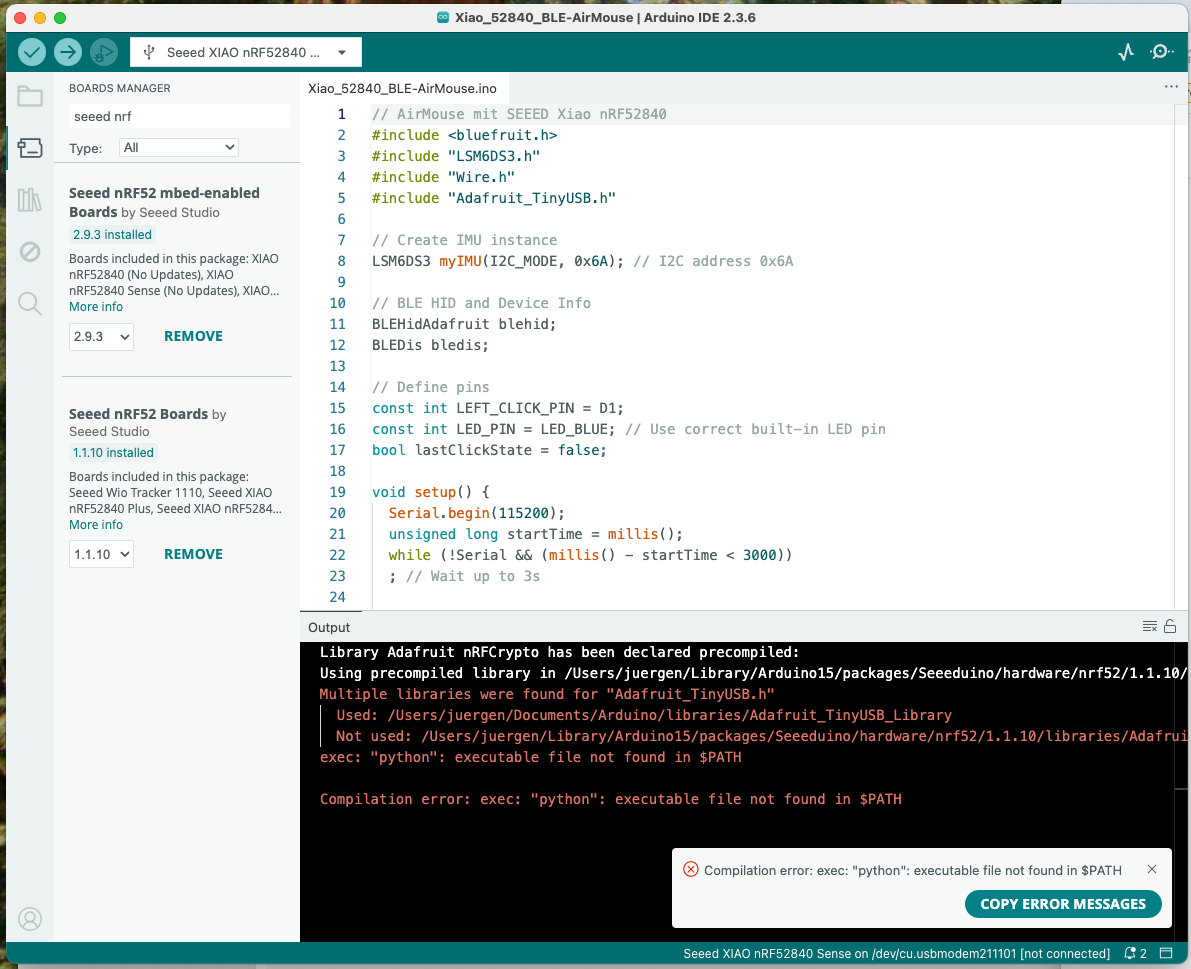Toggle the output lock icon

(1169, 626)
